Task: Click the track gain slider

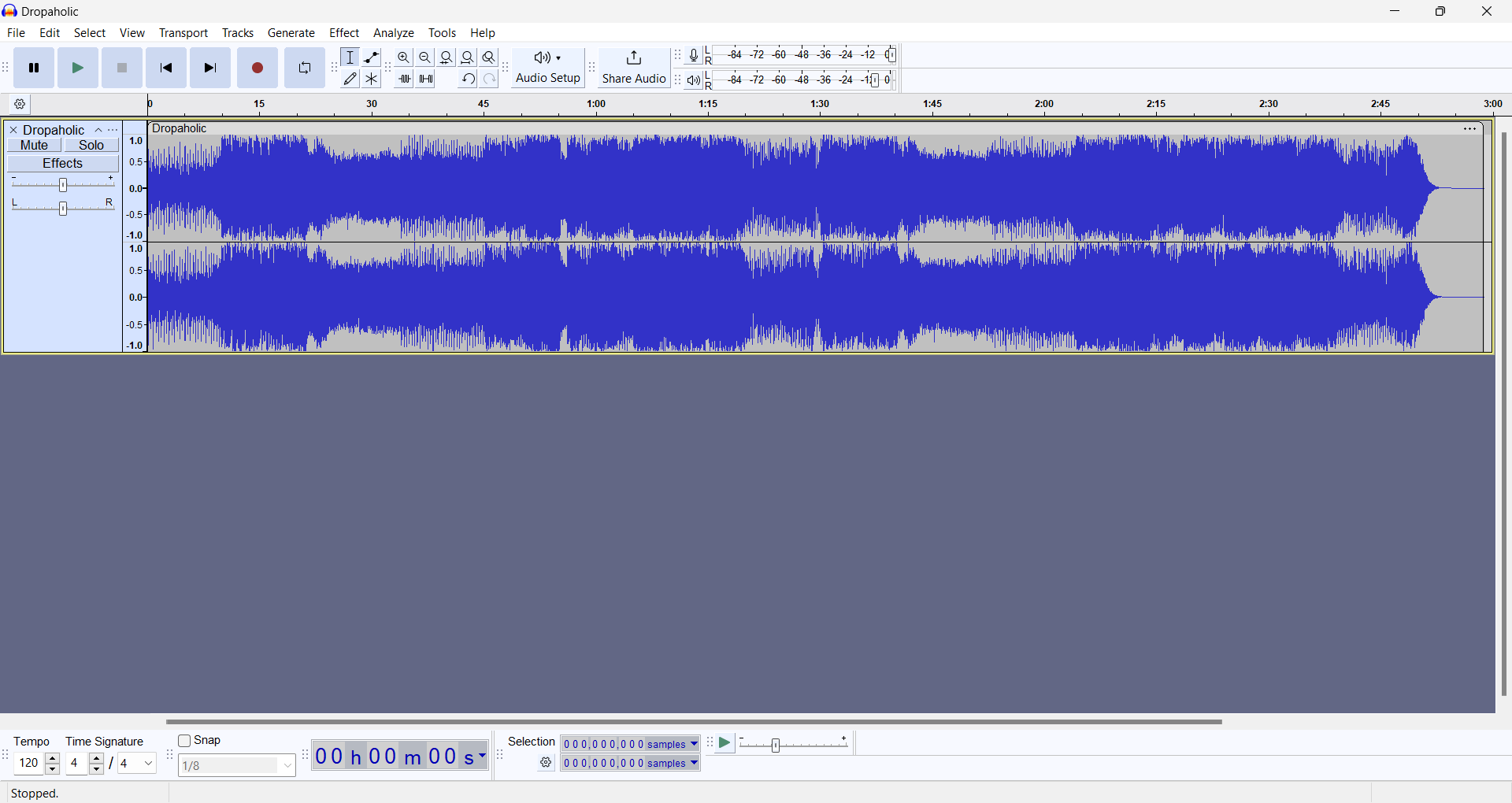Action: pyautogui.click(x=63, y=185)
